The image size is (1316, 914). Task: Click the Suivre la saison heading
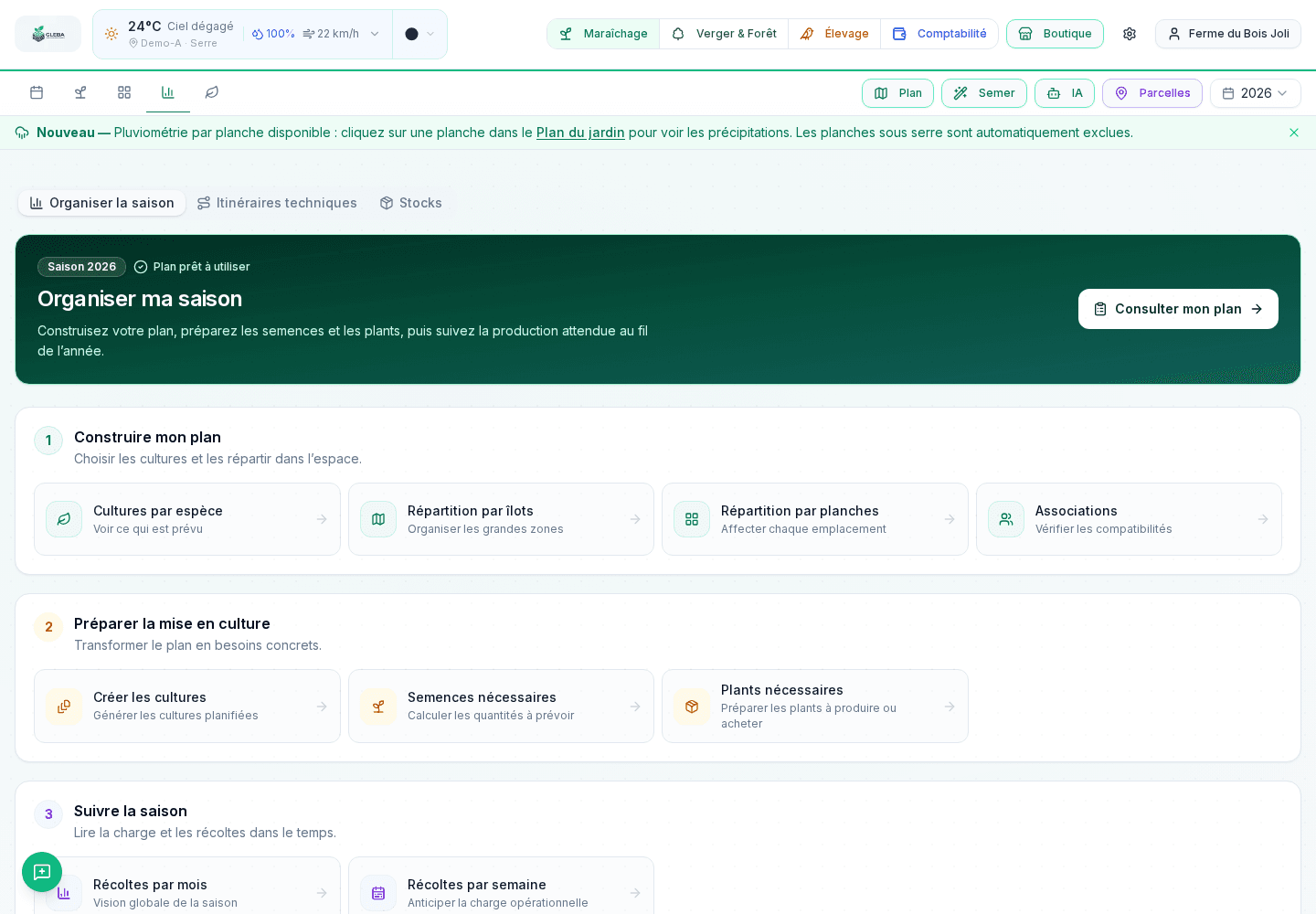point(131,811)
